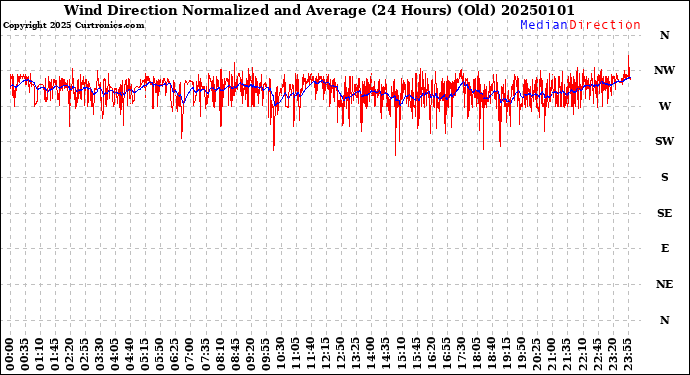Click the top N axis label
Viewport: 690px width, 375px height.
(664, 35)
